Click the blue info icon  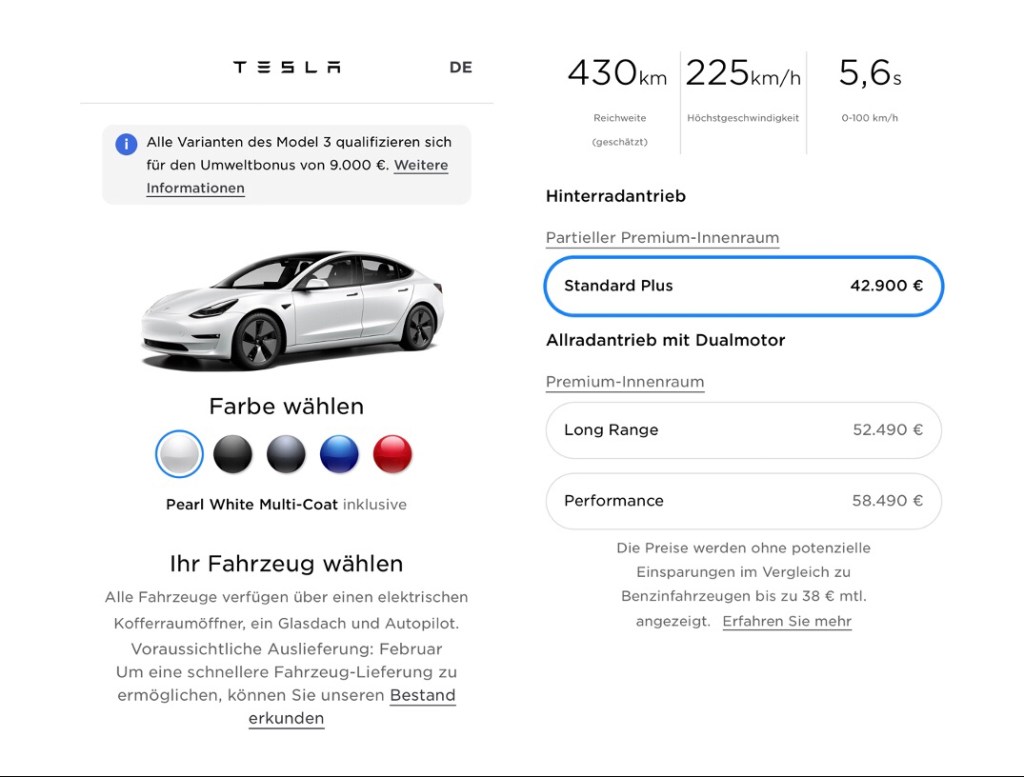(x=126, y=144)
